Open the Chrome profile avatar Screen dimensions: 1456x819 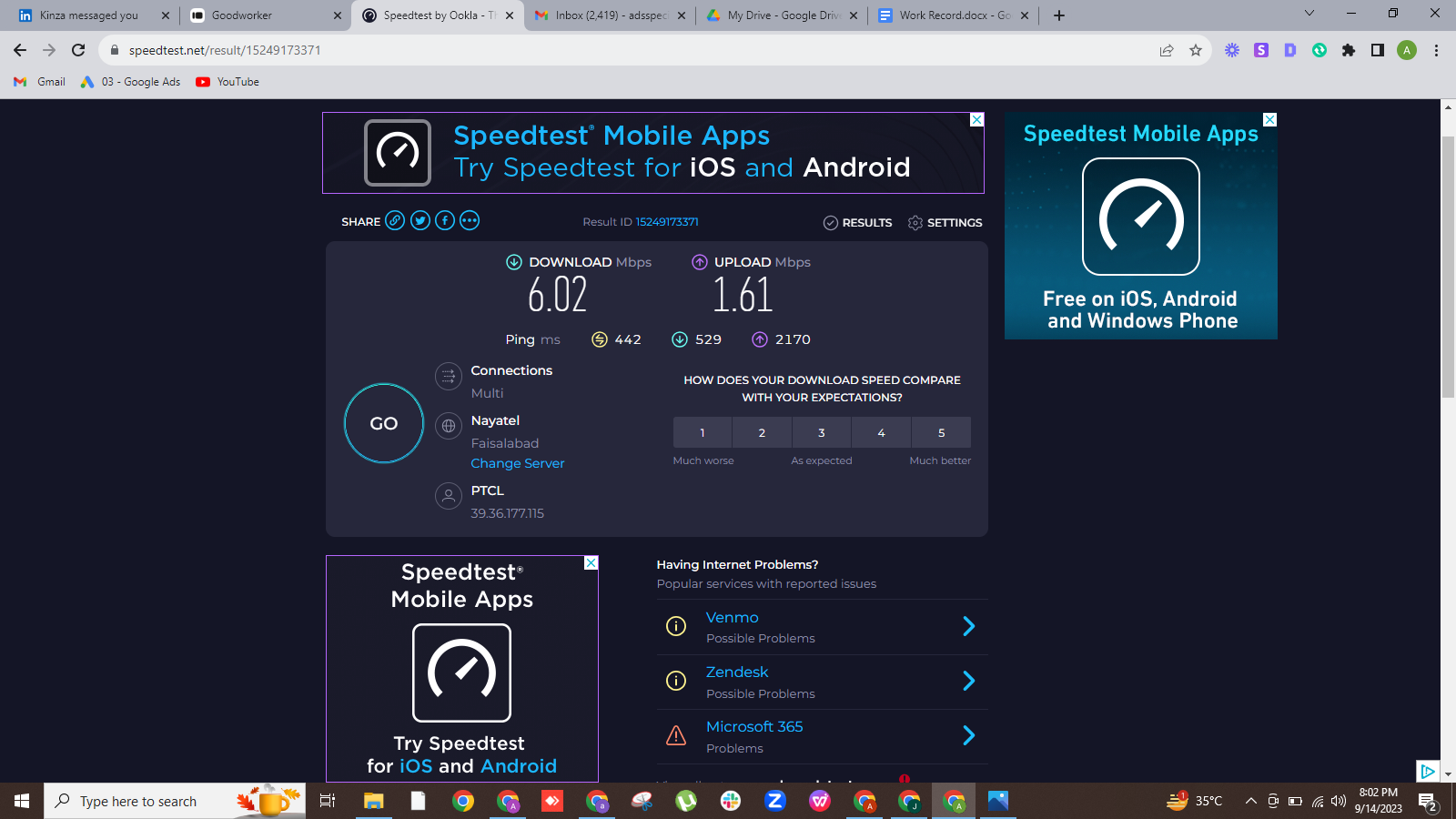1407,50
